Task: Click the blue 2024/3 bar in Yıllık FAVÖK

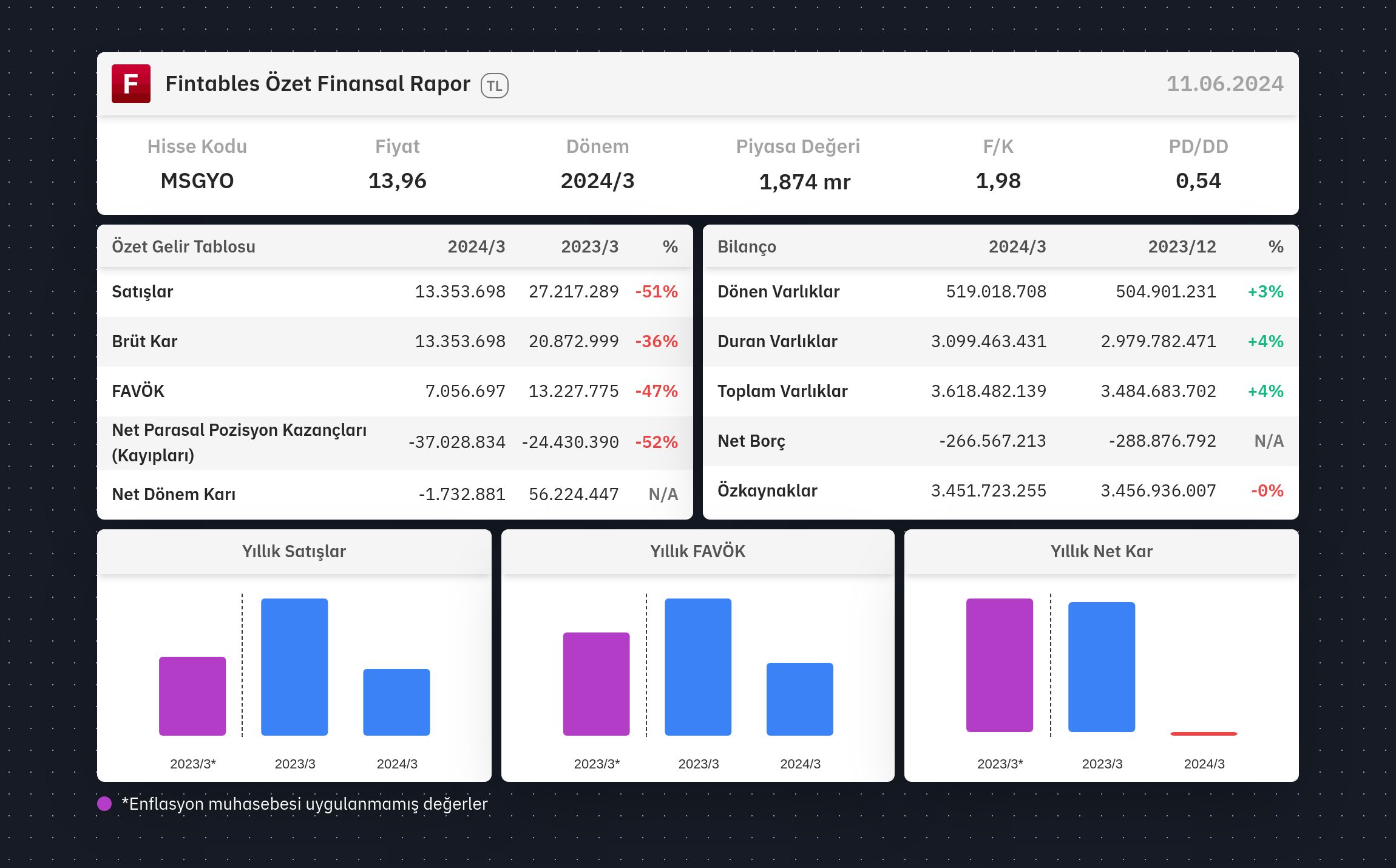Action: pyautogui.click(x=800, y=699)
